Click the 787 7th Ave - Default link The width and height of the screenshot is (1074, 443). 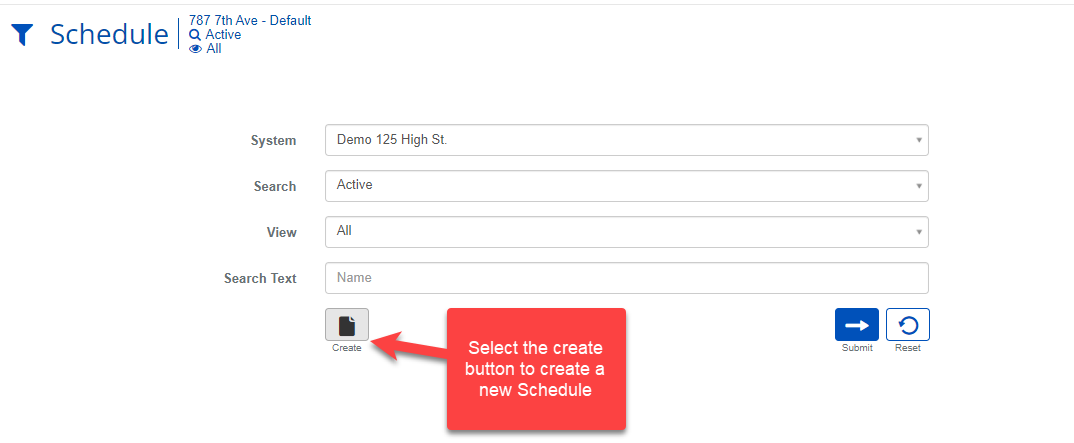250,20
